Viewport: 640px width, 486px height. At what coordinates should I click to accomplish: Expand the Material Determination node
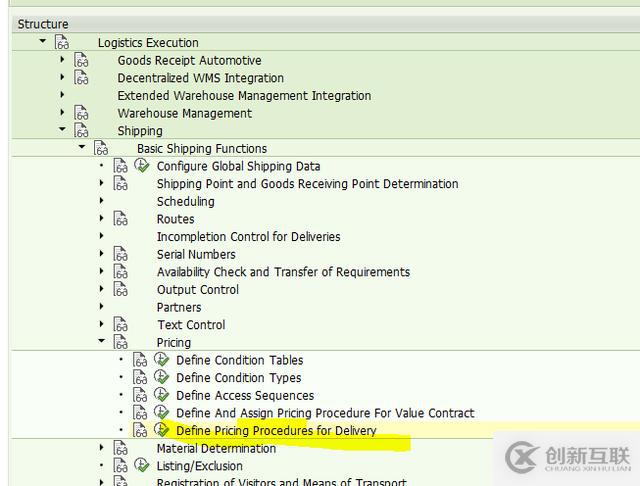(x=101, y=448)
